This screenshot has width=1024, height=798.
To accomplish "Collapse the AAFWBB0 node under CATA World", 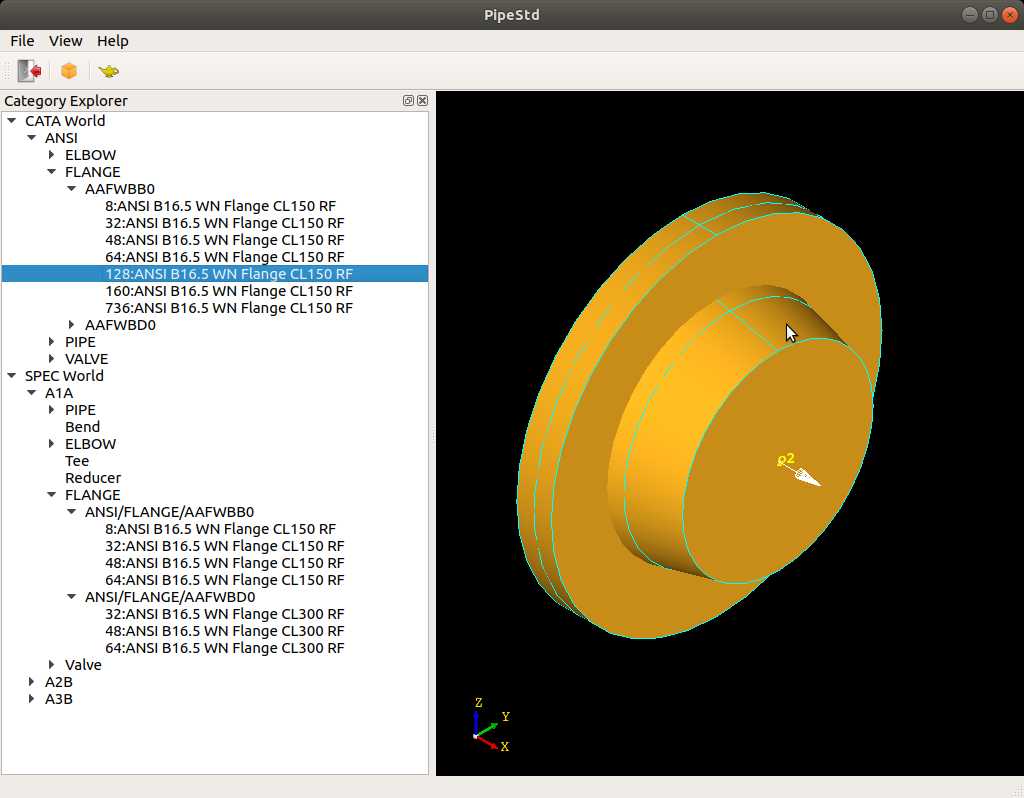I will 72,188.
